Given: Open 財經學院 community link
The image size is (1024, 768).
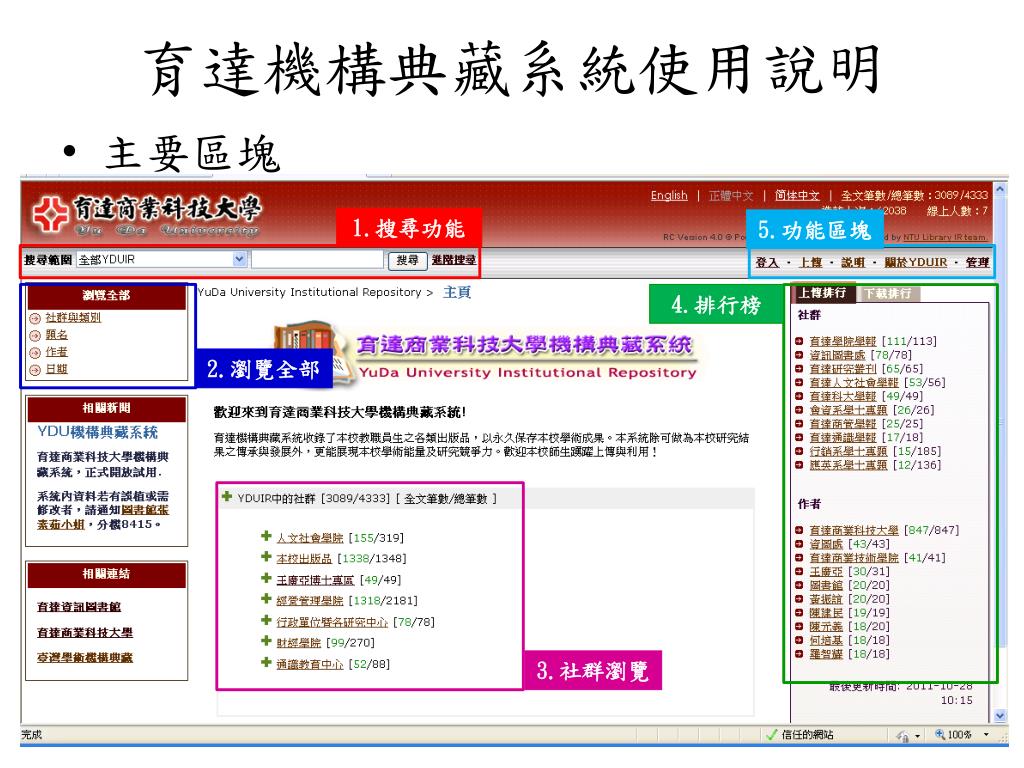Looking at the screenshot, I should (x=298, y=643).
